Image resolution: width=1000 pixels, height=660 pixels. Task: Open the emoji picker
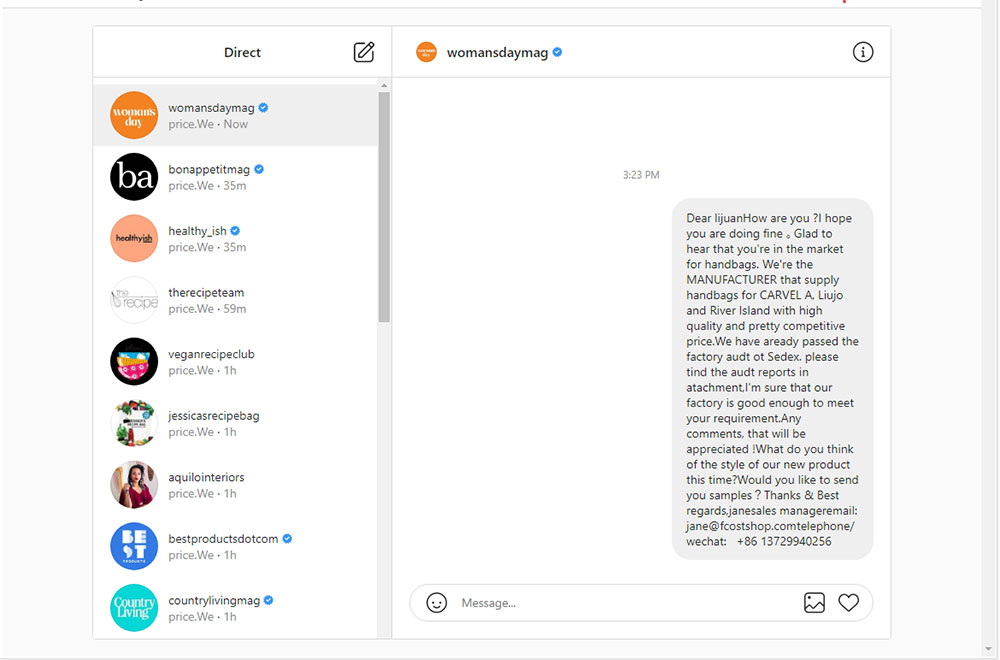point(436,603)
